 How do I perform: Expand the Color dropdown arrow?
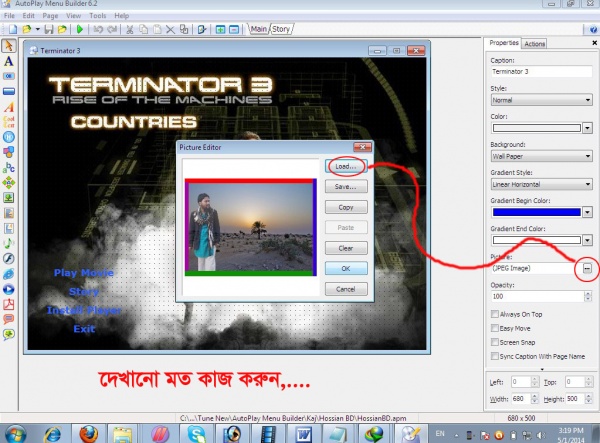click(x=587, y=128)
